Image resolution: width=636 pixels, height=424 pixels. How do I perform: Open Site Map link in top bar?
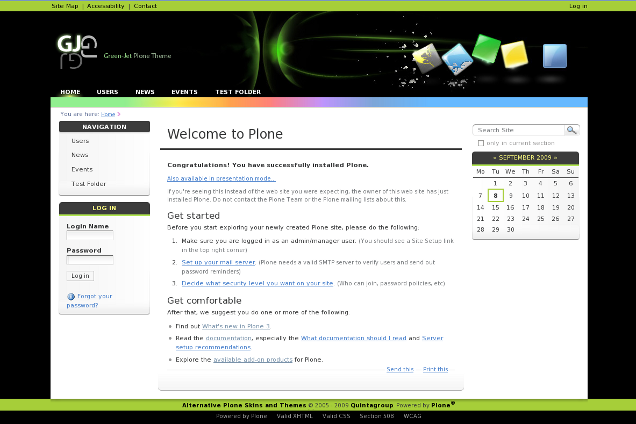pyautogui.click(x=64, y=6)
